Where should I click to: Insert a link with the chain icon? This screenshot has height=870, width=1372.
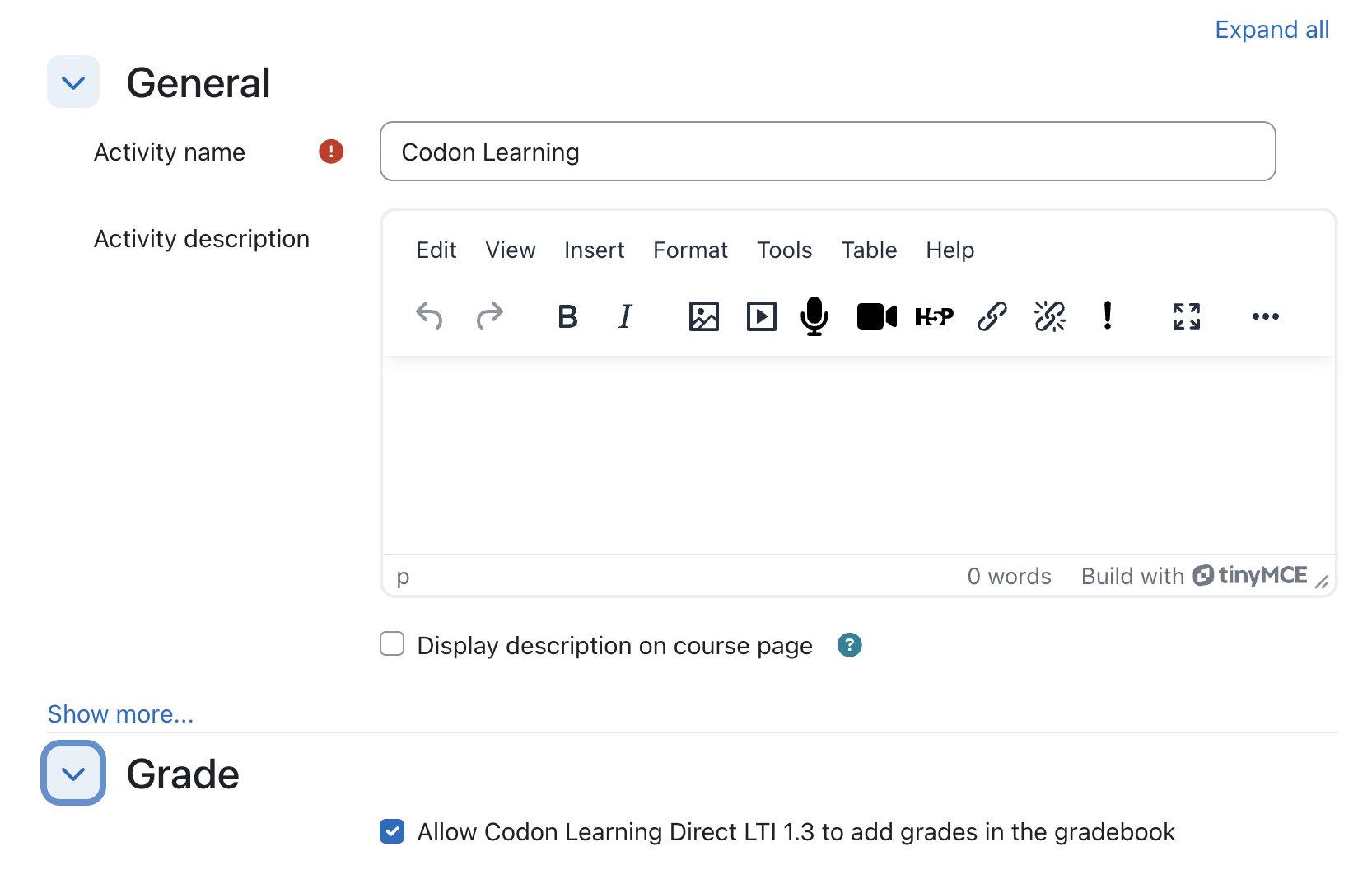click(x=992, y=316)
